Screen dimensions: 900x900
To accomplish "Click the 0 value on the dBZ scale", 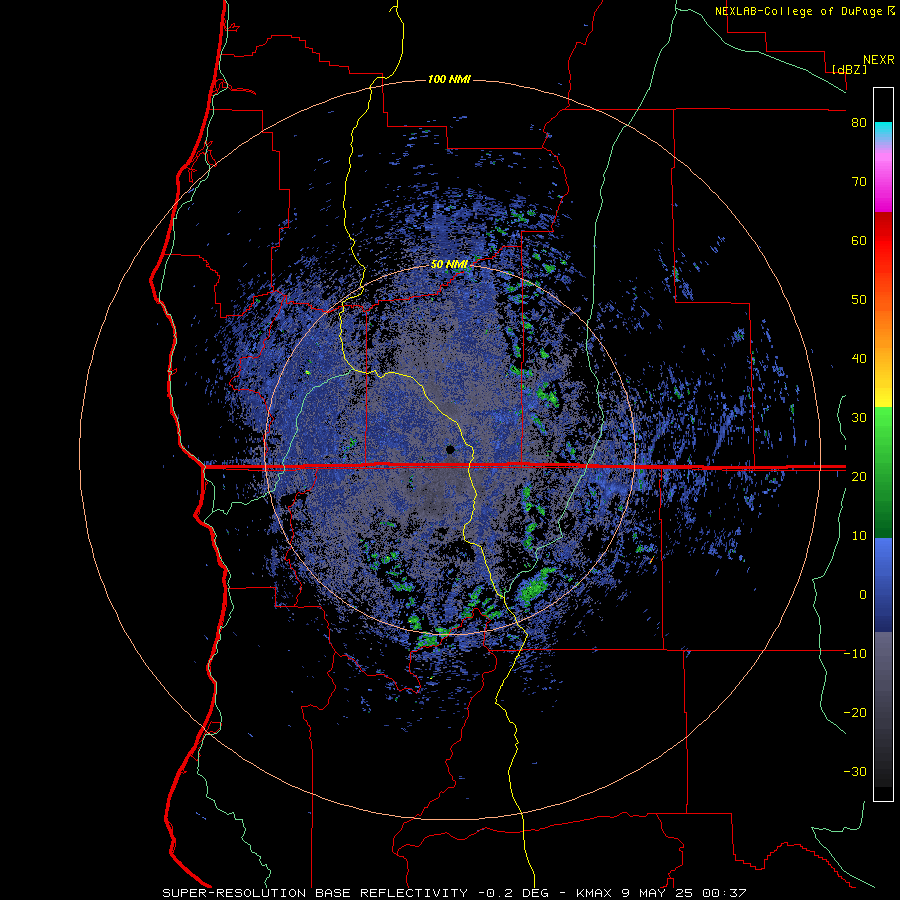I will point(863,595).
